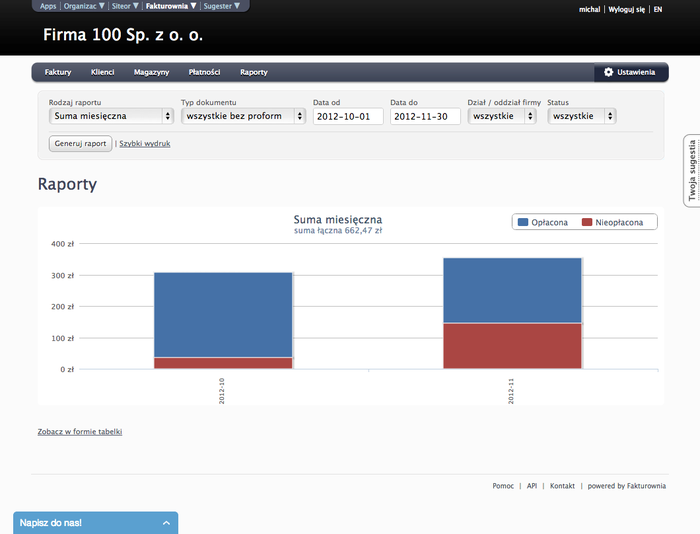Toggle the blue Opłacona legend swatch
The height and width of the screenshot is (534, 700).
pos(523,222)
